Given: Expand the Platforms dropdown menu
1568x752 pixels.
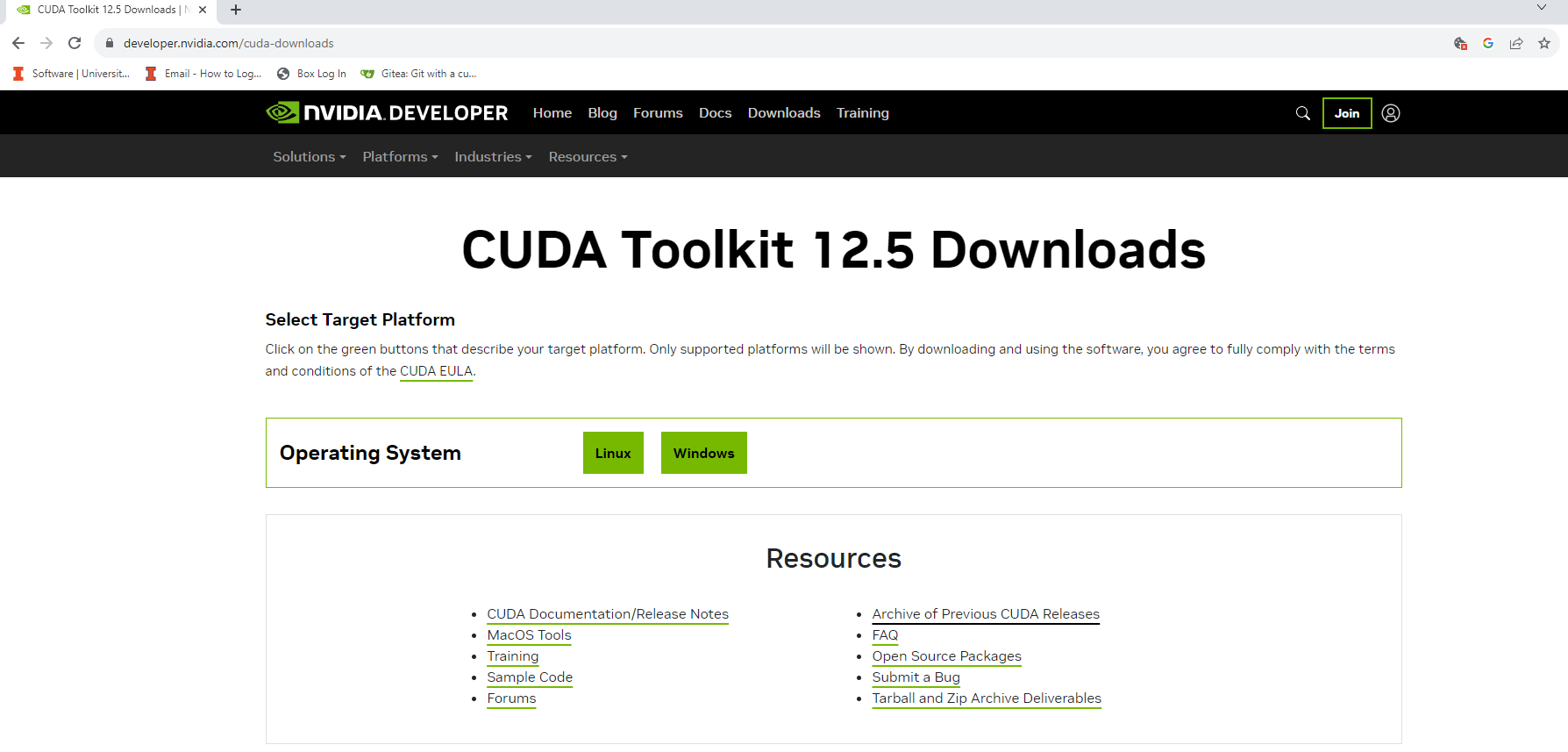Looking at the screenshot, I should [x=400, y=157].
